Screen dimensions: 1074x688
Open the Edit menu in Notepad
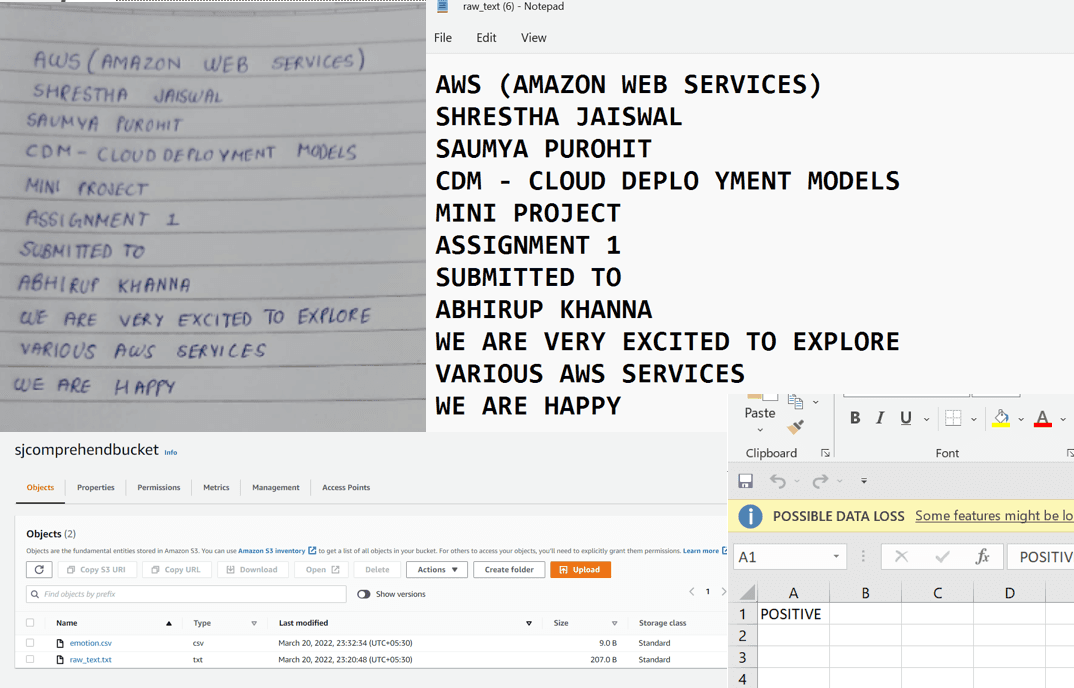coord(486,37)
